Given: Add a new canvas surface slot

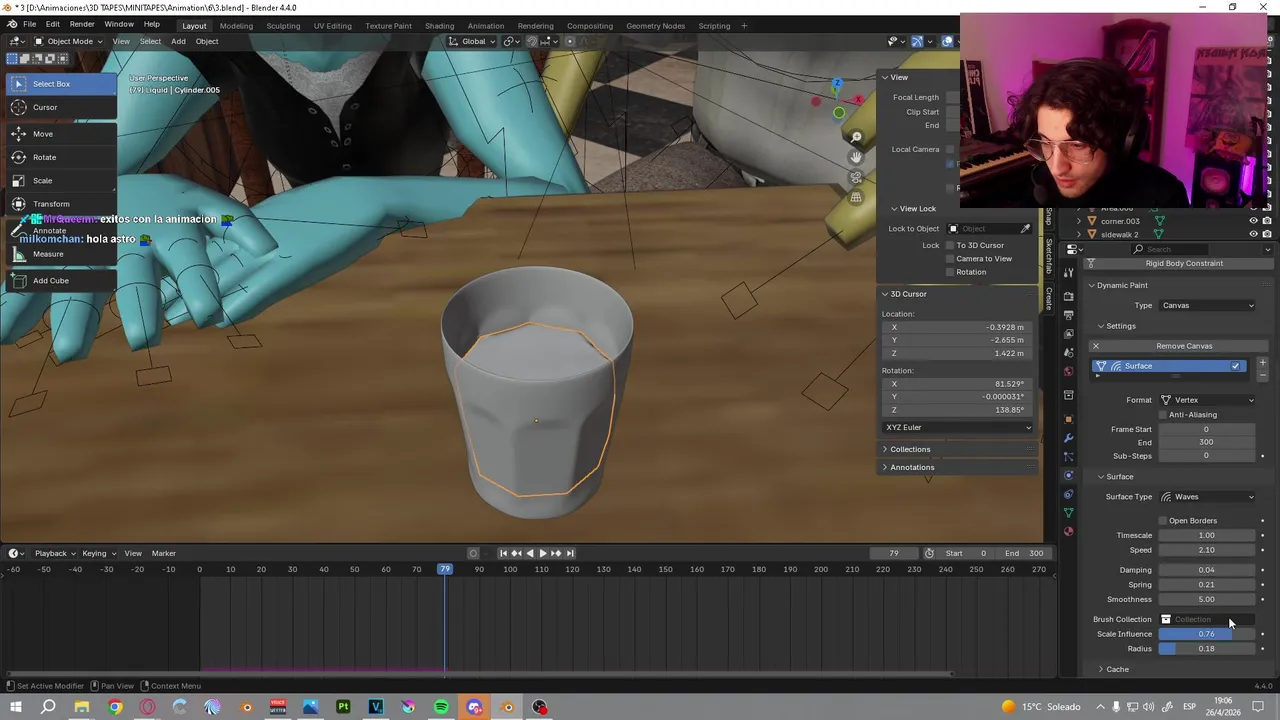Looking at the screenshot, I should click(1262, 363).
